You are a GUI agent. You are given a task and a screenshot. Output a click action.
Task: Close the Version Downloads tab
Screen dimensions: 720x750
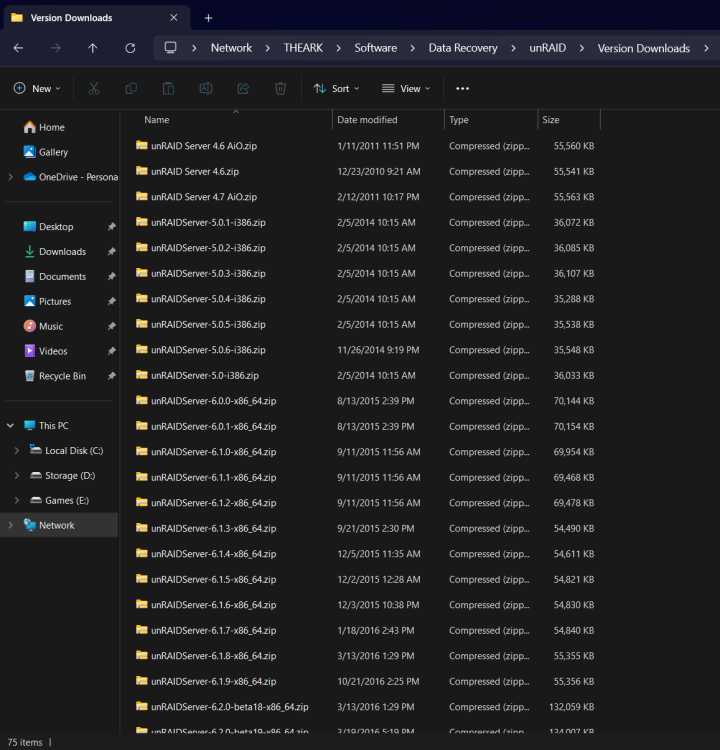click(174, 18)
